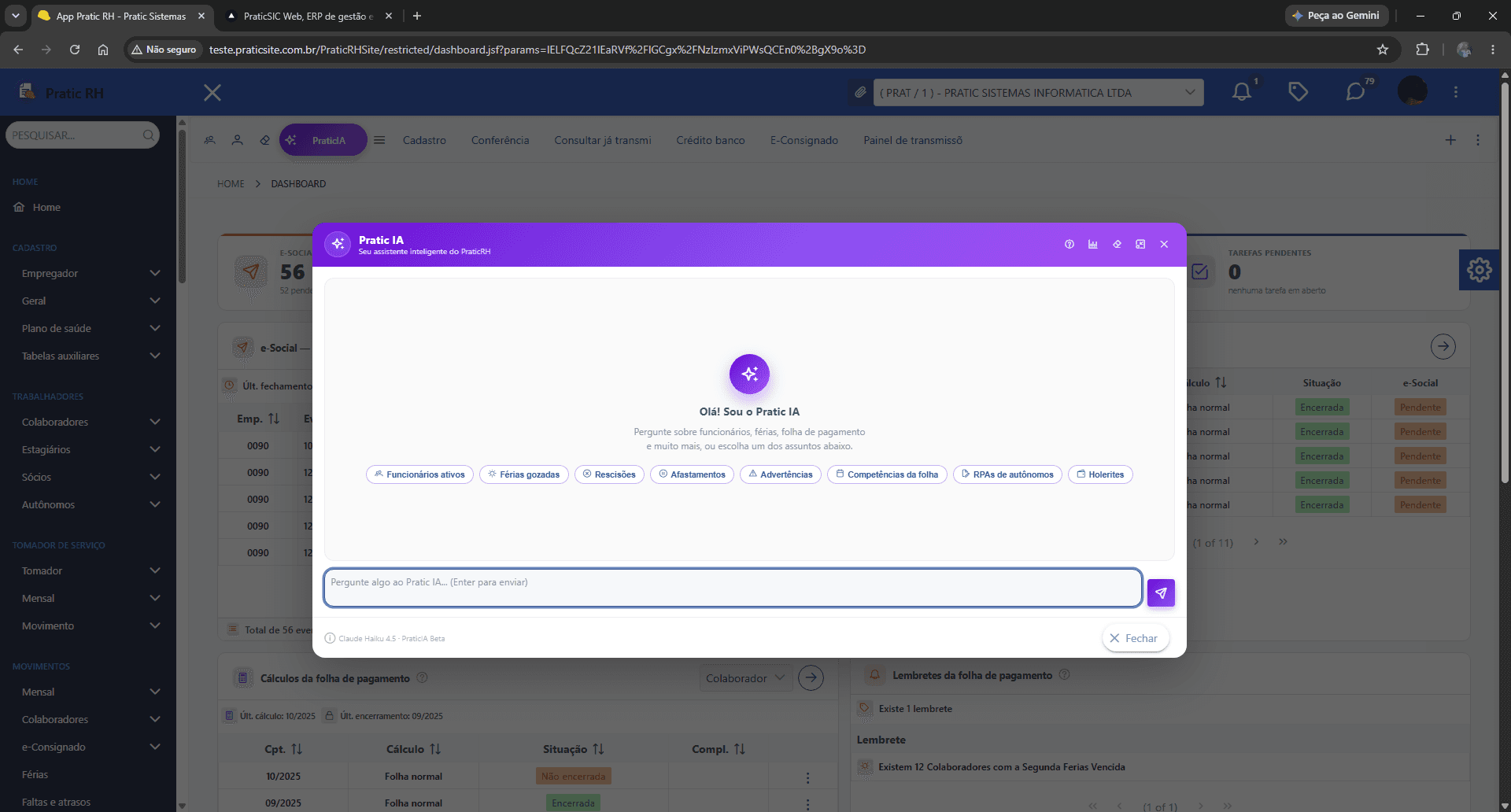Click the eraser icon left of PraticIA button
Screen dimensions: 1511x812
click(x=264, y=140)
